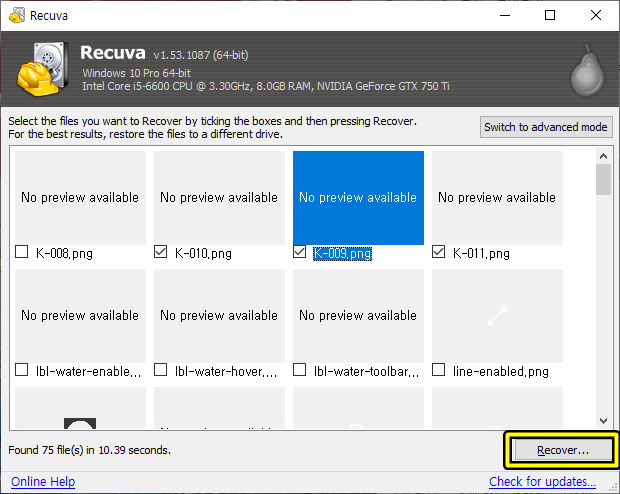
Task: Click the Recover... button
Action: pos(562,450)
